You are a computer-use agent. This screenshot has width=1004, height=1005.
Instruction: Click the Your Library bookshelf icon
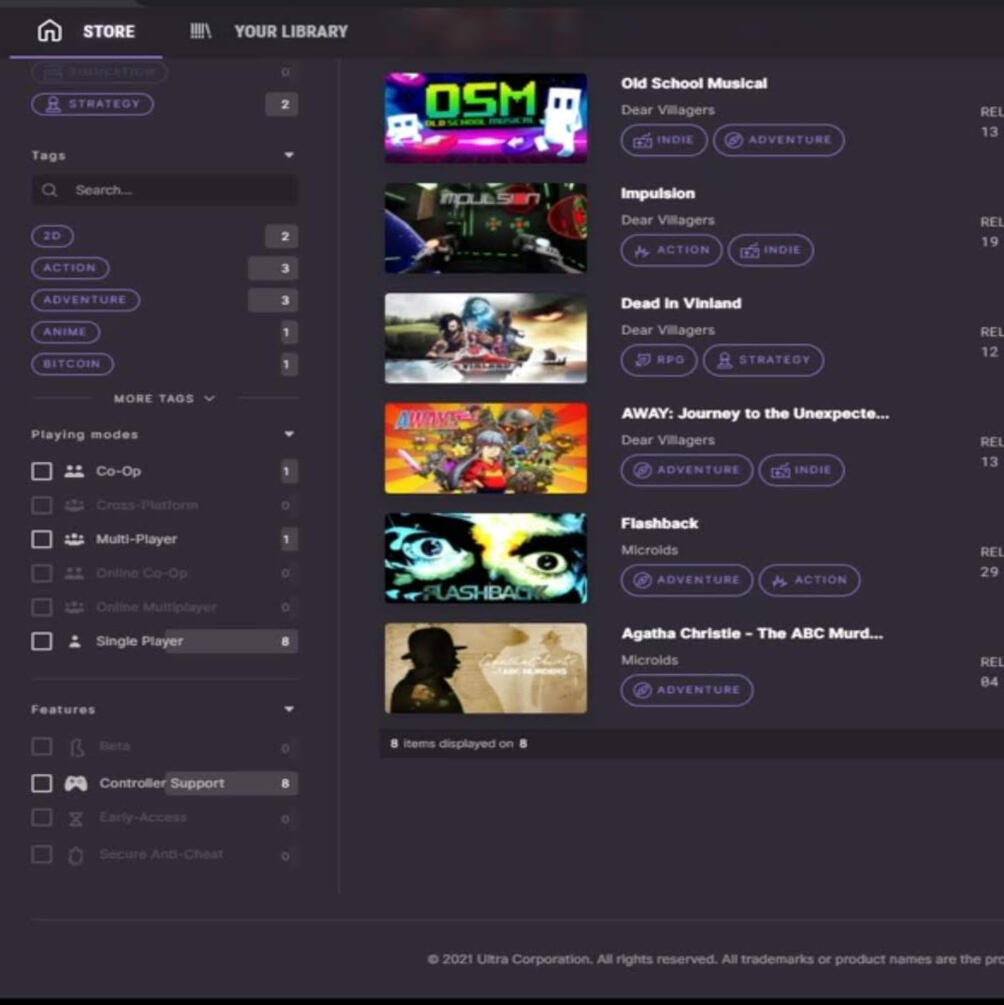coord(201,31)
